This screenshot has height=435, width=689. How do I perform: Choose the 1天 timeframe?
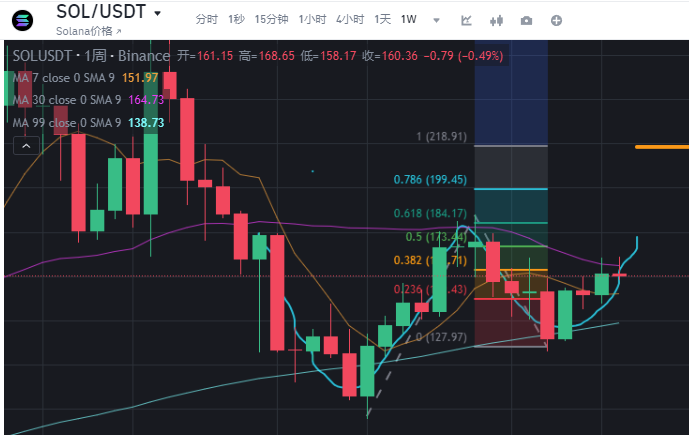point(382,20)
